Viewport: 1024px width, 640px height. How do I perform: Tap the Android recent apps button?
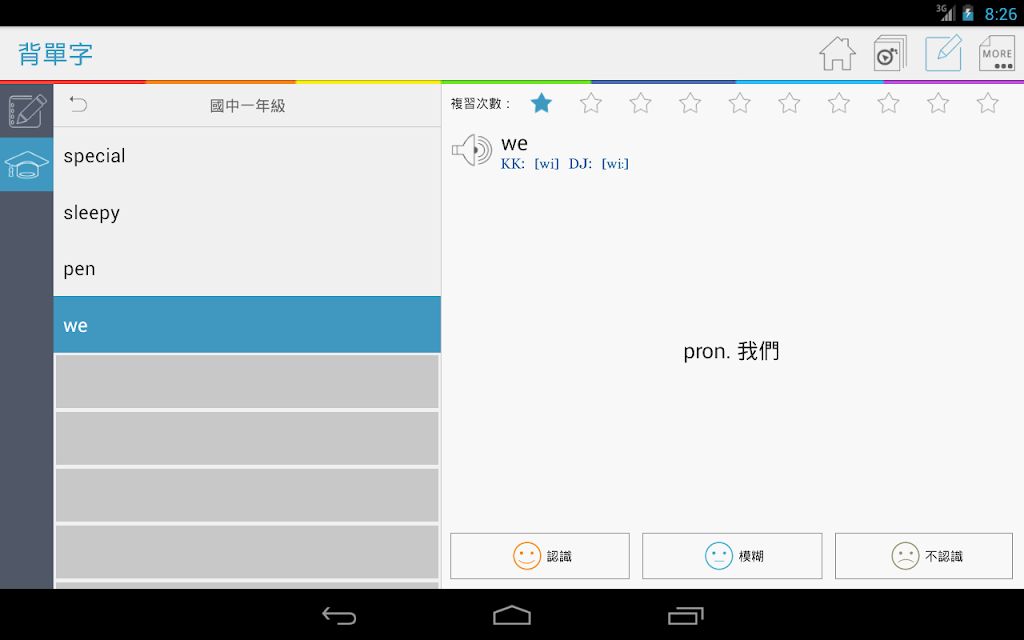pos(685,615)
